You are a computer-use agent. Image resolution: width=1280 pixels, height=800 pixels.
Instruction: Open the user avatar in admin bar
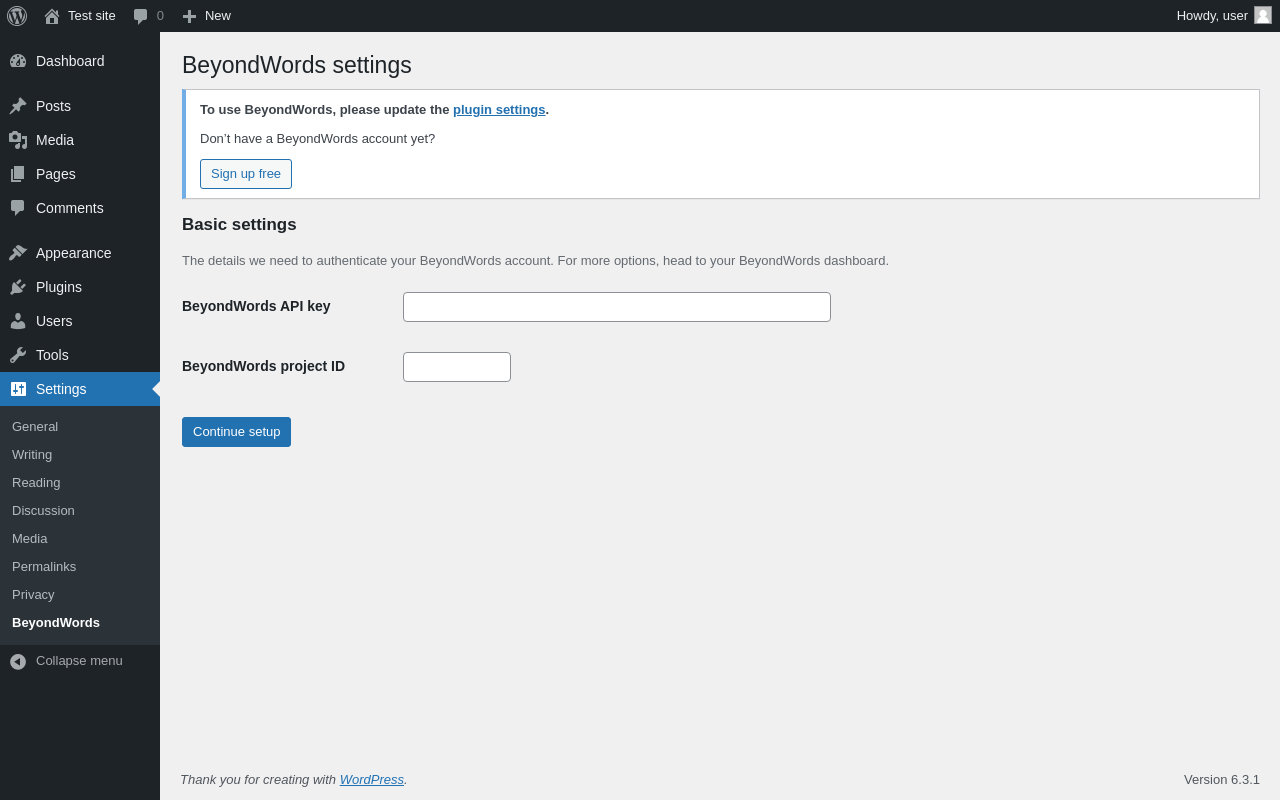1263,15
